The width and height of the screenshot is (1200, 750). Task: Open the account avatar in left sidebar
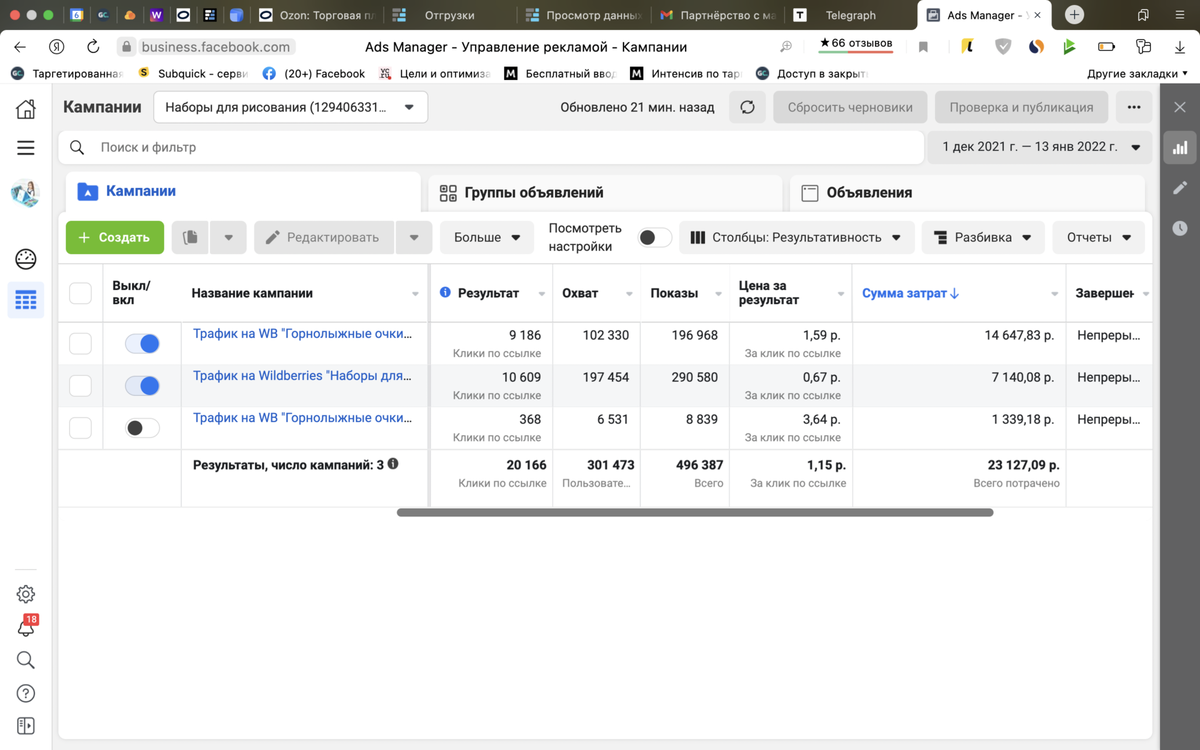pos(25,193)
